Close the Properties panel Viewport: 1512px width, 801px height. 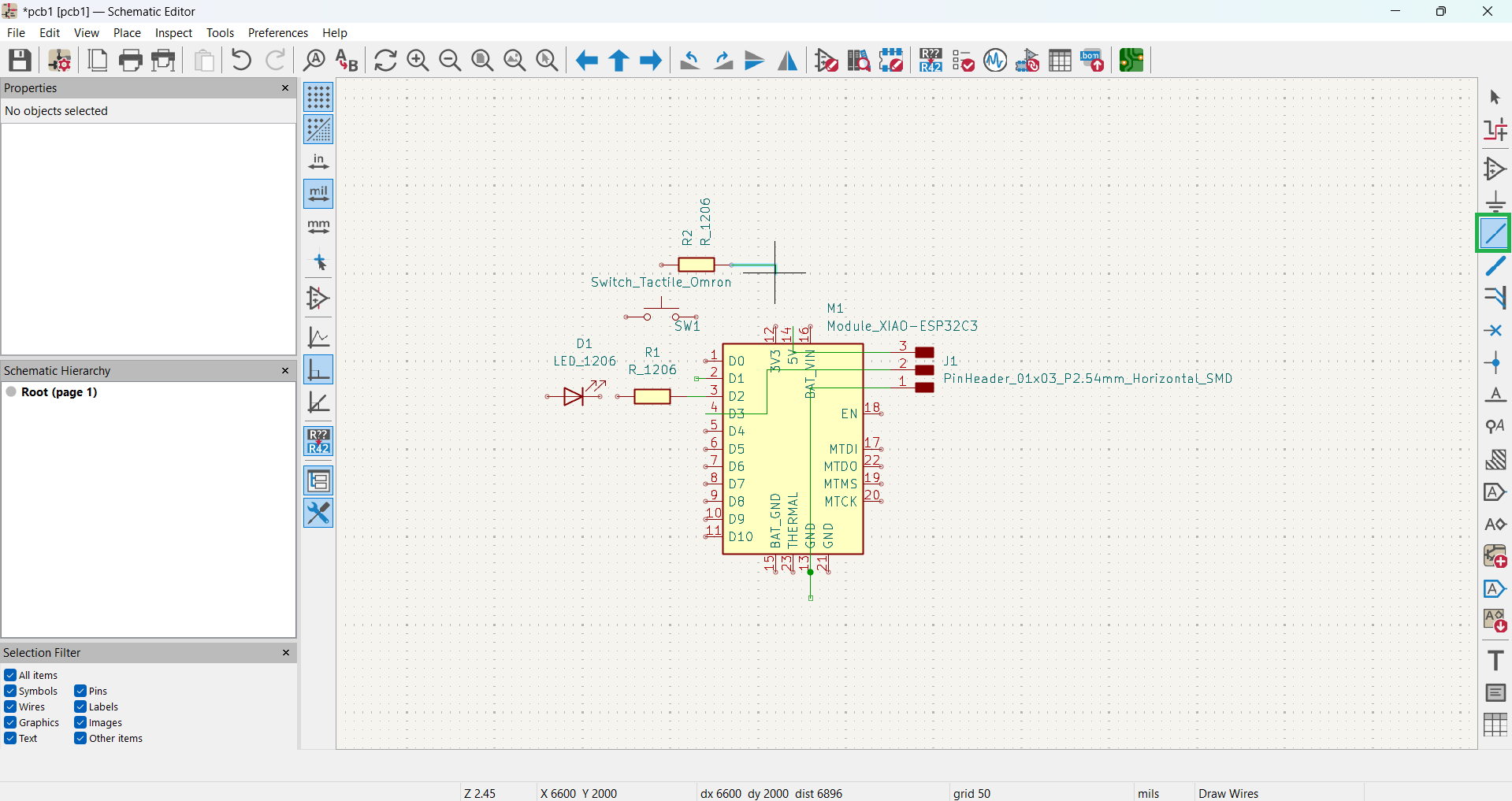tap(285, 88)
